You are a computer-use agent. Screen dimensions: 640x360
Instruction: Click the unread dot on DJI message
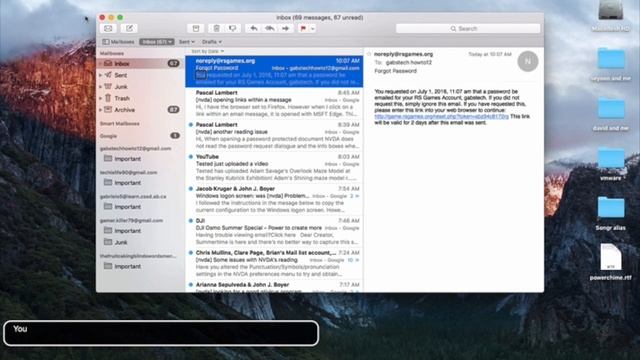click(191, 221)
